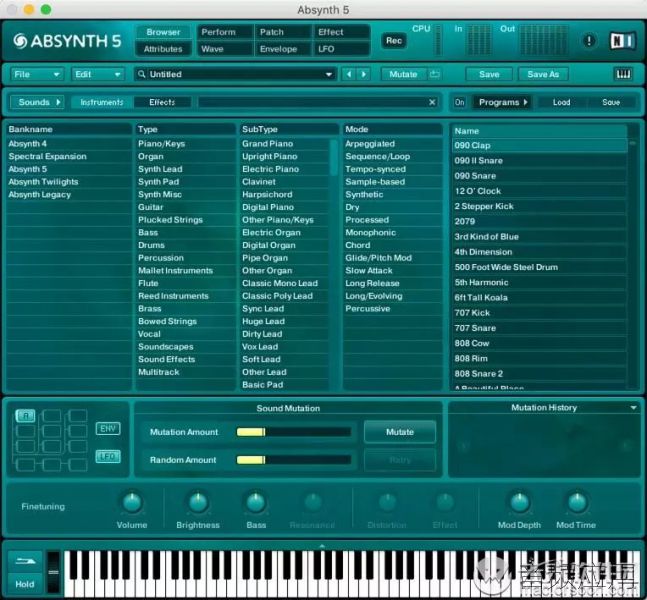This screenshot has height=600, width=647.
Task: Click the Volume knob
Action: pyautogui.click(x=132, y=502)
